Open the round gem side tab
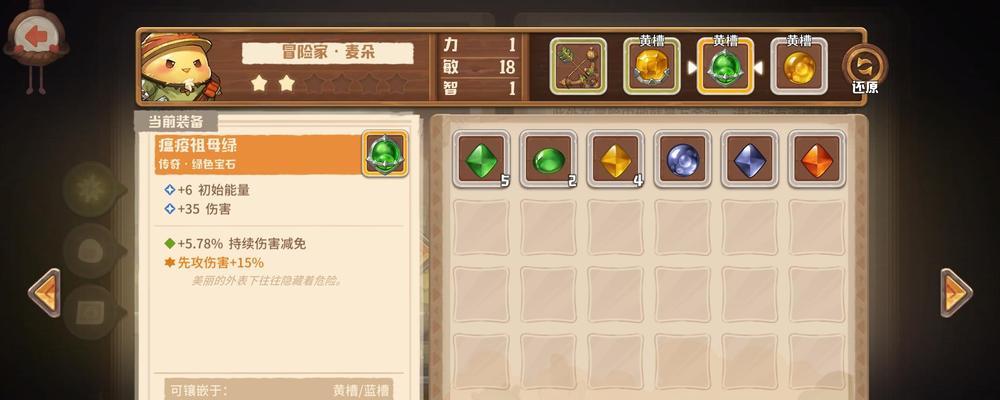 pyautogui.click(x=91, y=251)
